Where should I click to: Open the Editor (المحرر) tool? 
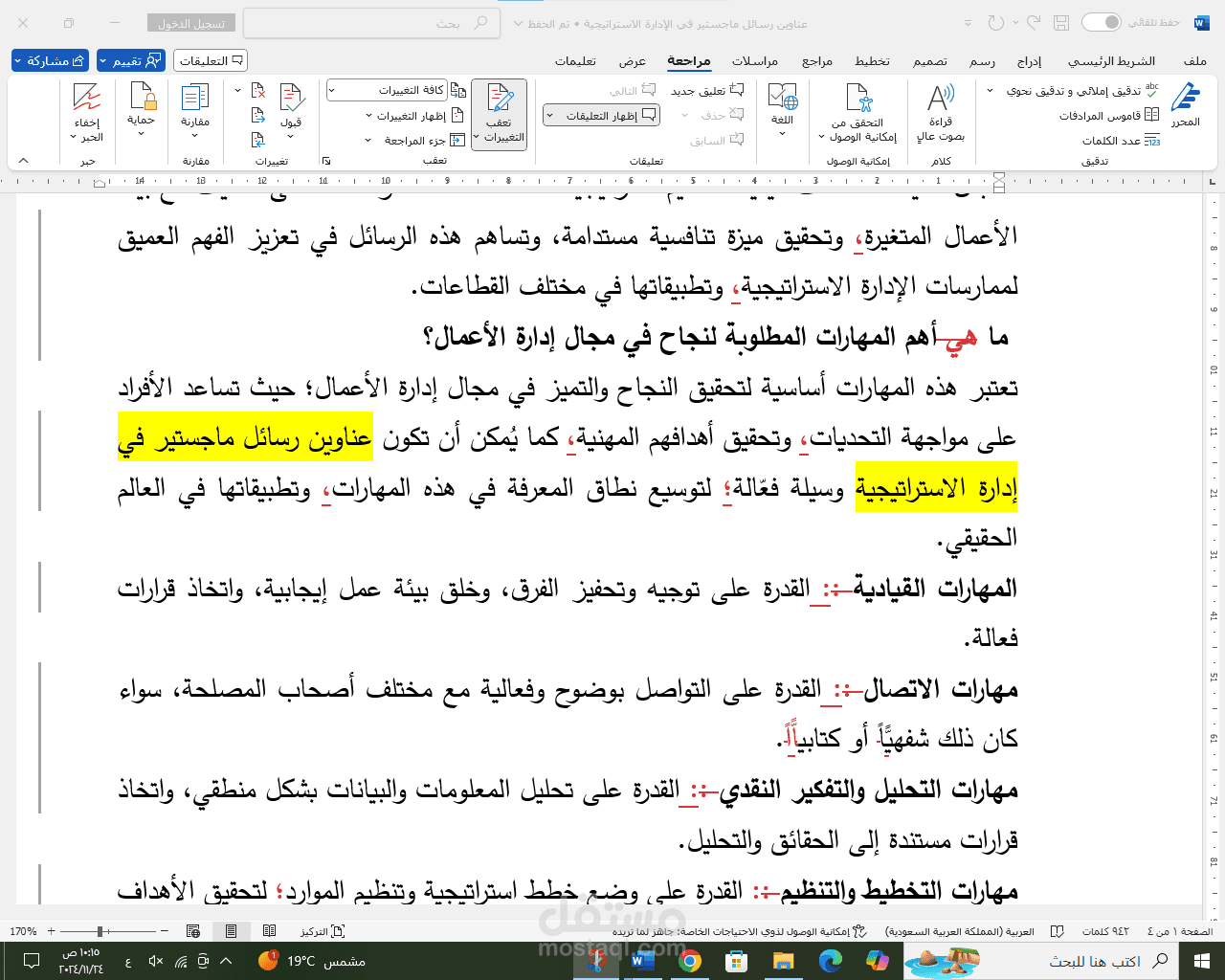click(1185, 106)
